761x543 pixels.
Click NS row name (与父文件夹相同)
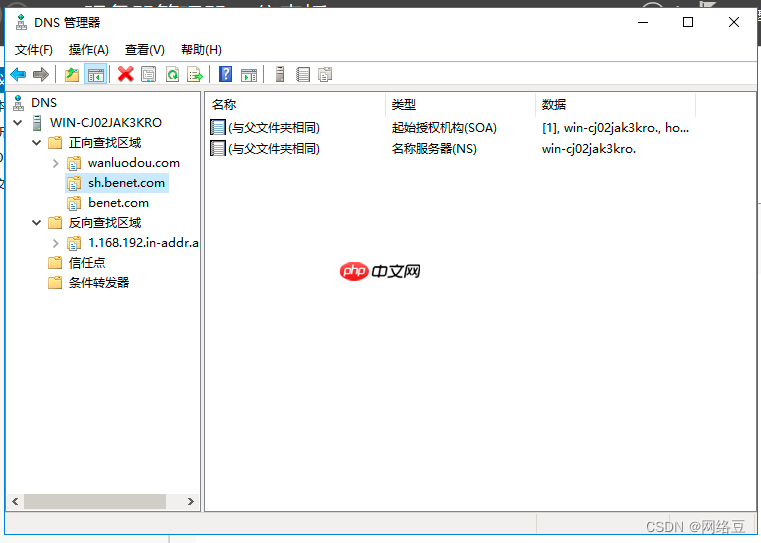[x=274, y=148]
